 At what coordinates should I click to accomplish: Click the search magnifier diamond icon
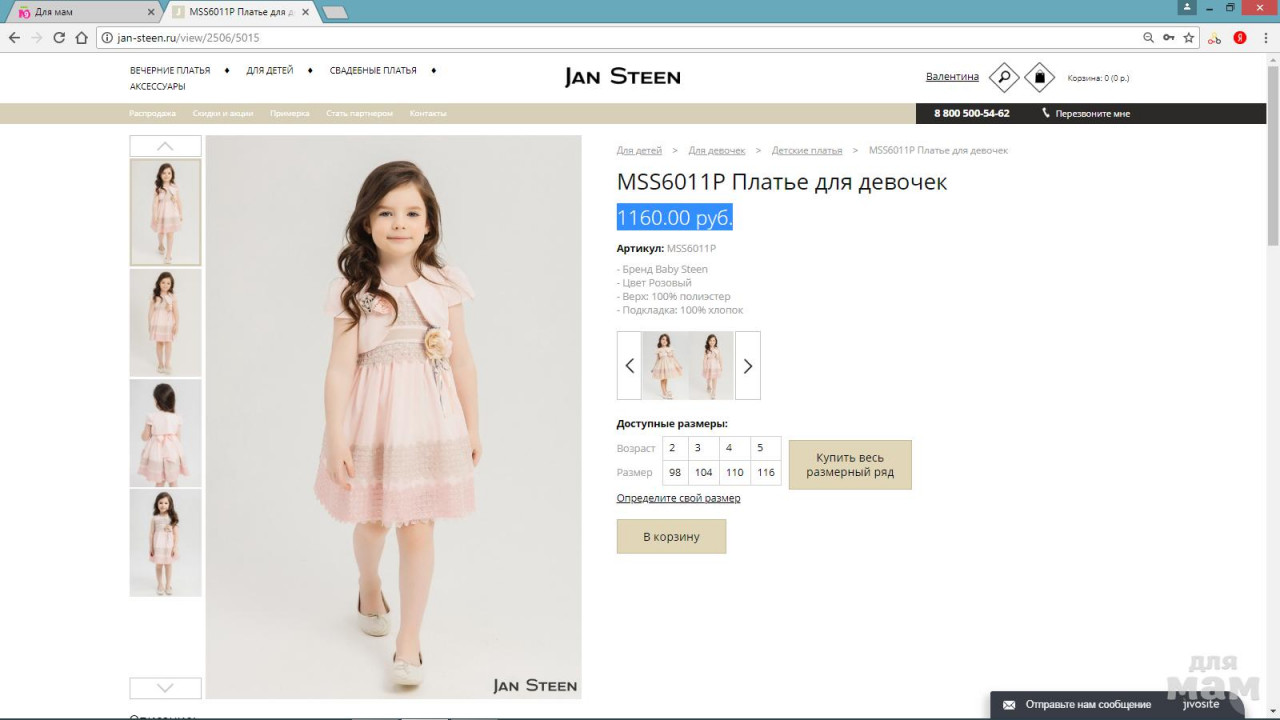coord(1003,77)
